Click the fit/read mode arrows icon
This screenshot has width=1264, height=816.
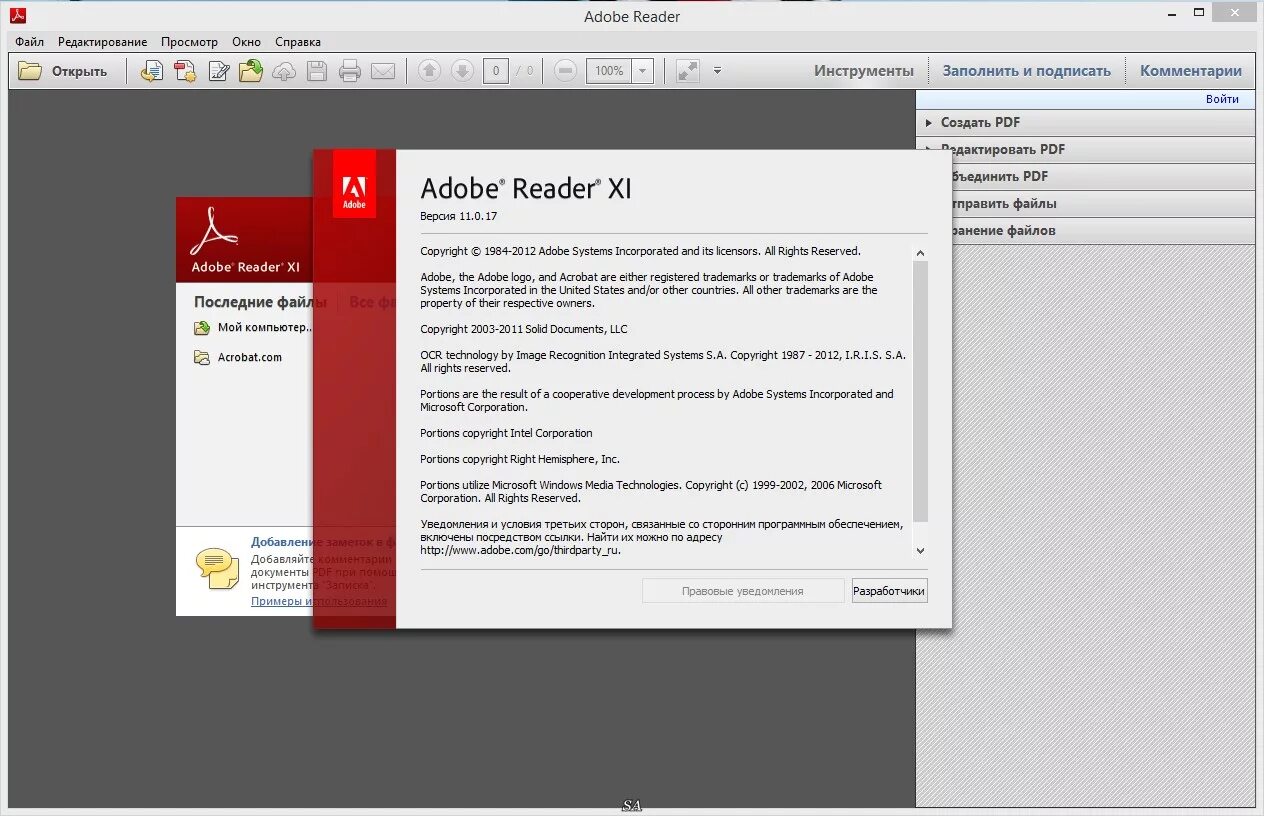click(x=687, y=71)
